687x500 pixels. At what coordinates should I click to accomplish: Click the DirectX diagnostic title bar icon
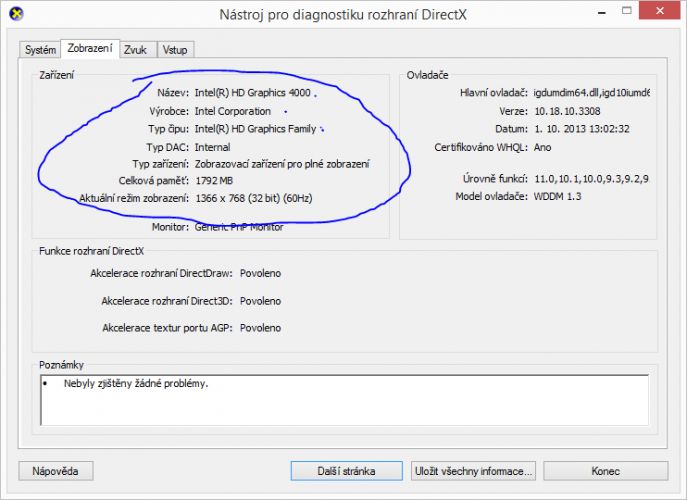pos(17,14)
